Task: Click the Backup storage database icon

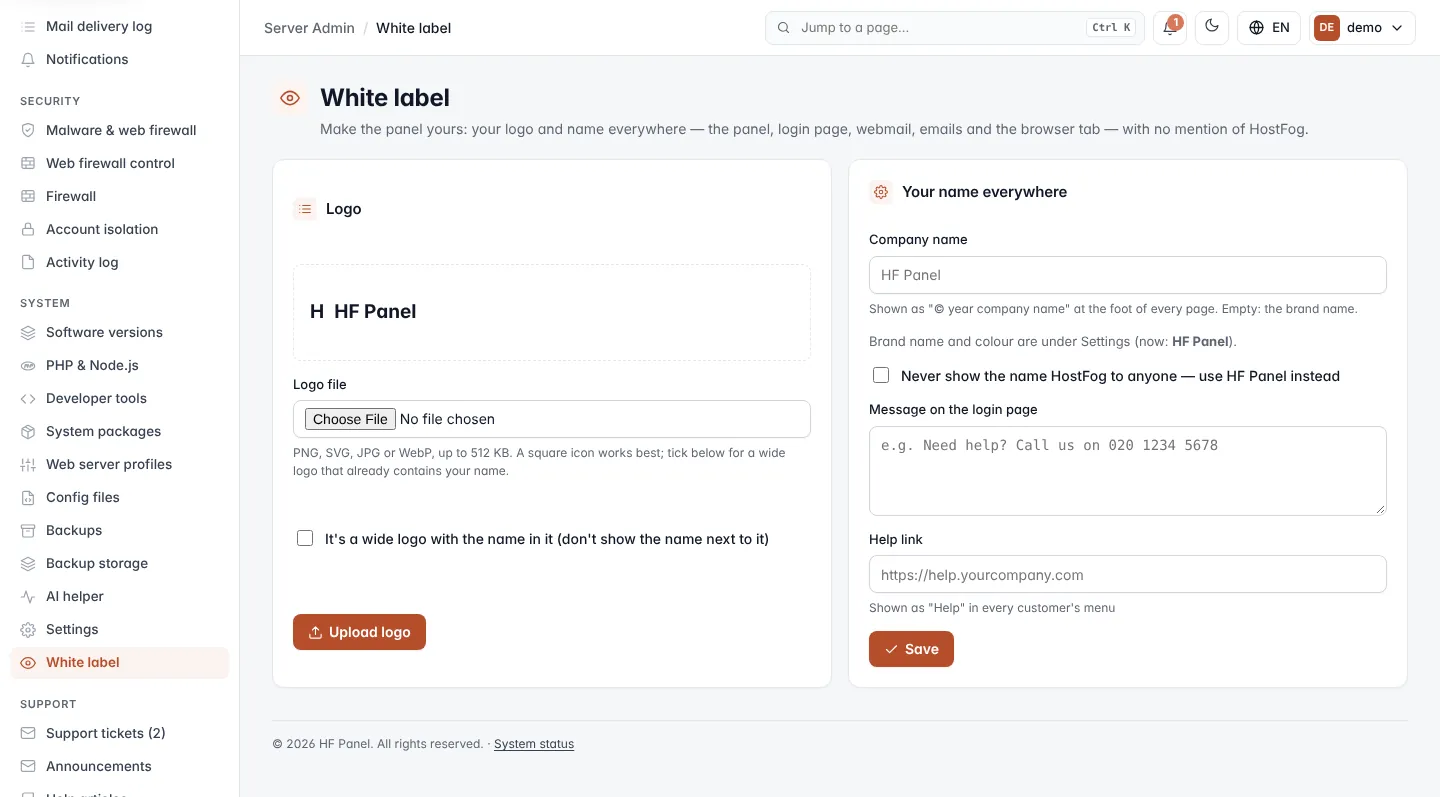Action: 28,563
